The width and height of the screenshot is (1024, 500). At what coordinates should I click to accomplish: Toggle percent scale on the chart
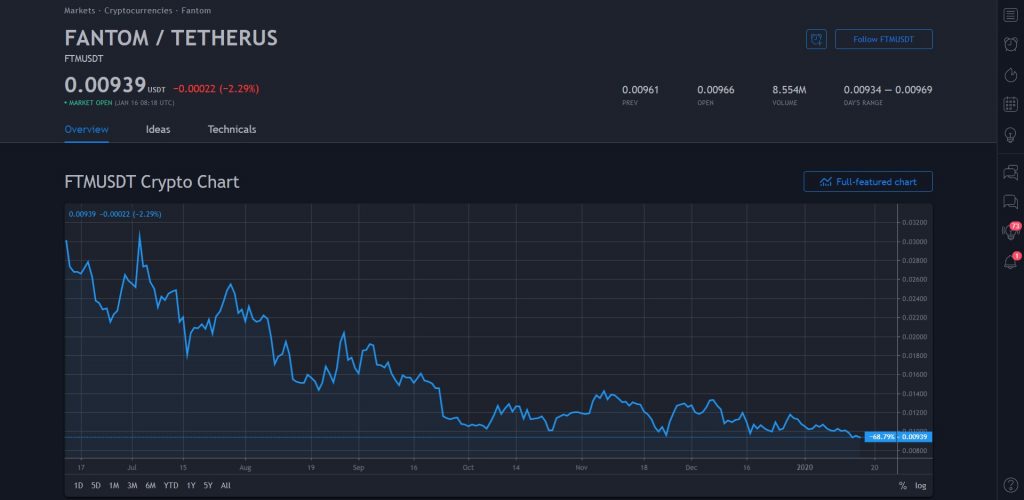(x=903, y=486)
